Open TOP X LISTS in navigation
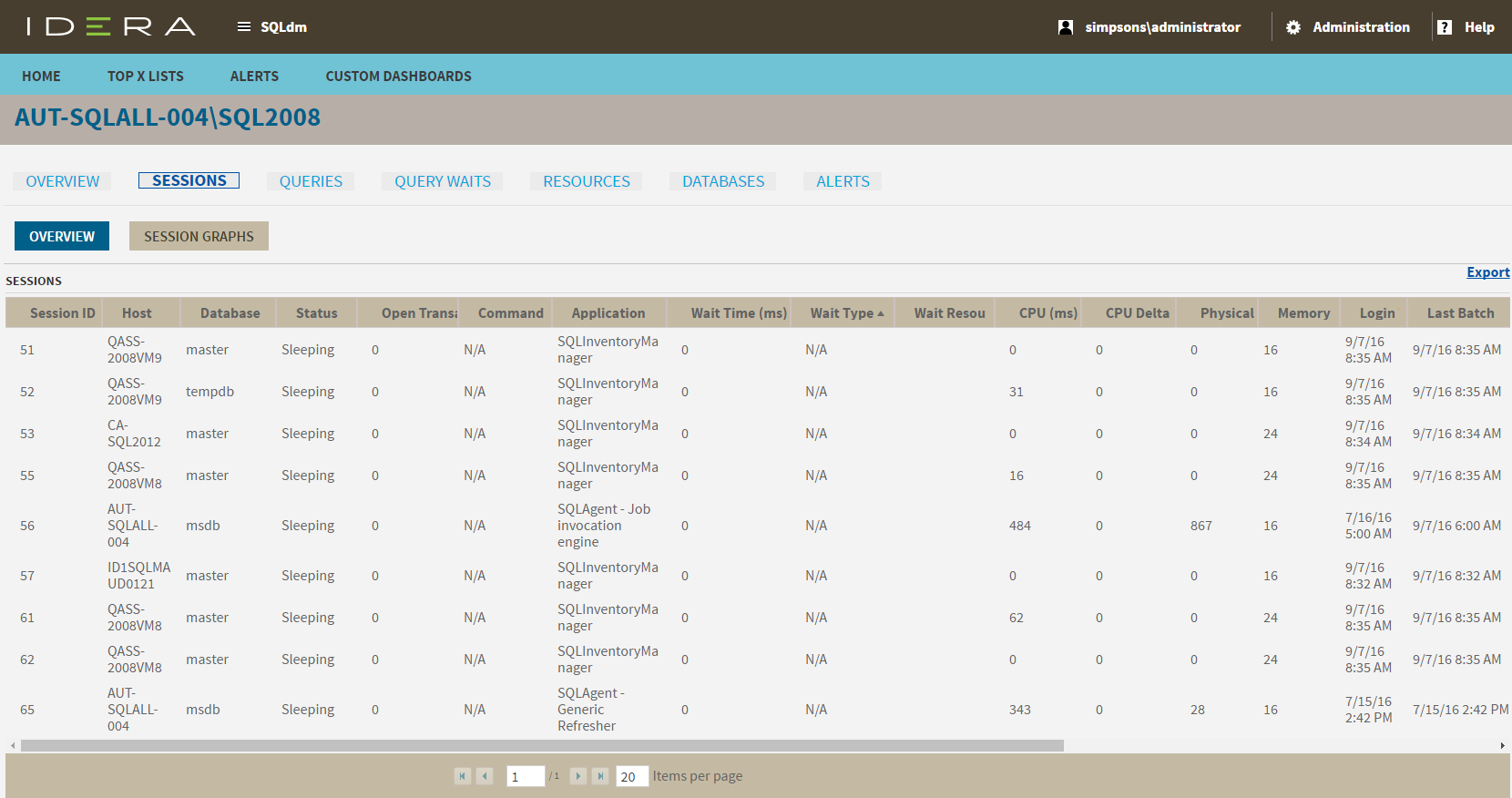Screen dimensions: 1512x798 tap(146, 77)
